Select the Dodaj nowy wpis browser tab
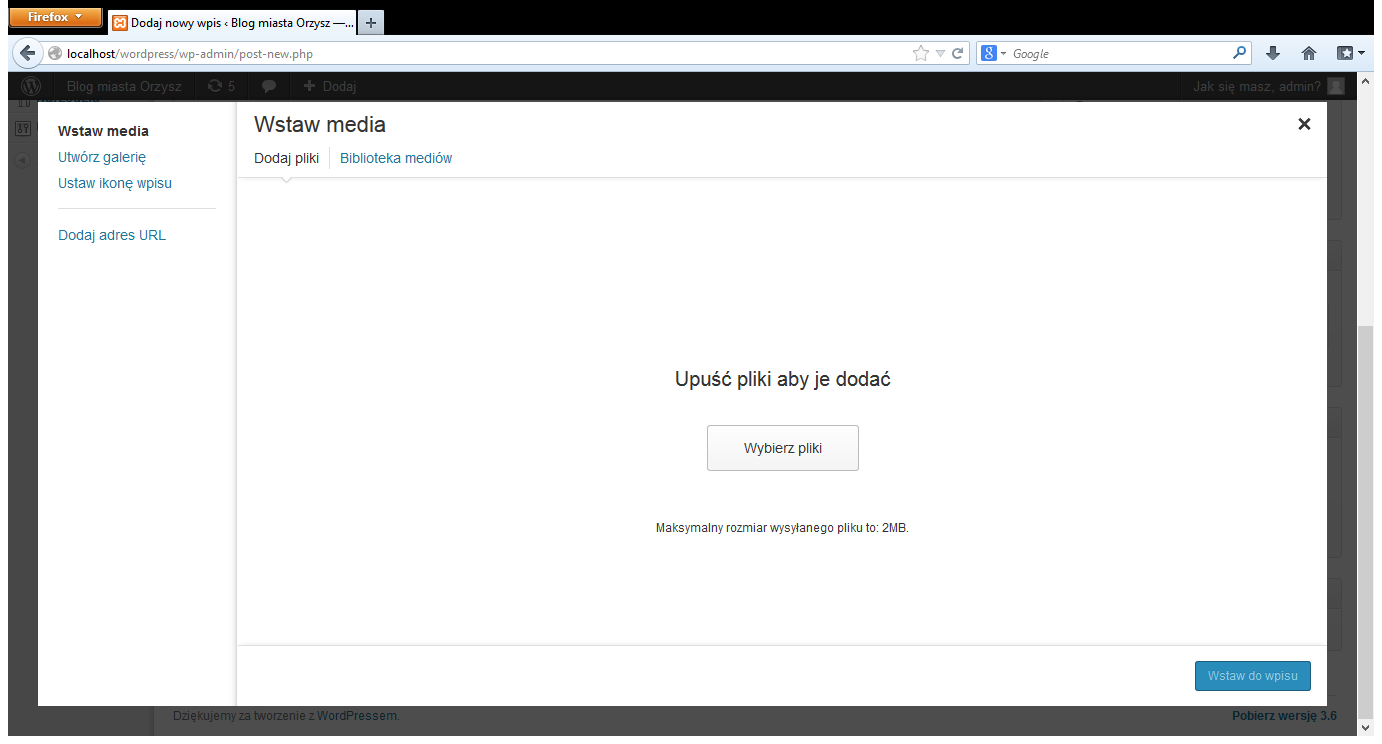 (x=232, y=22)
